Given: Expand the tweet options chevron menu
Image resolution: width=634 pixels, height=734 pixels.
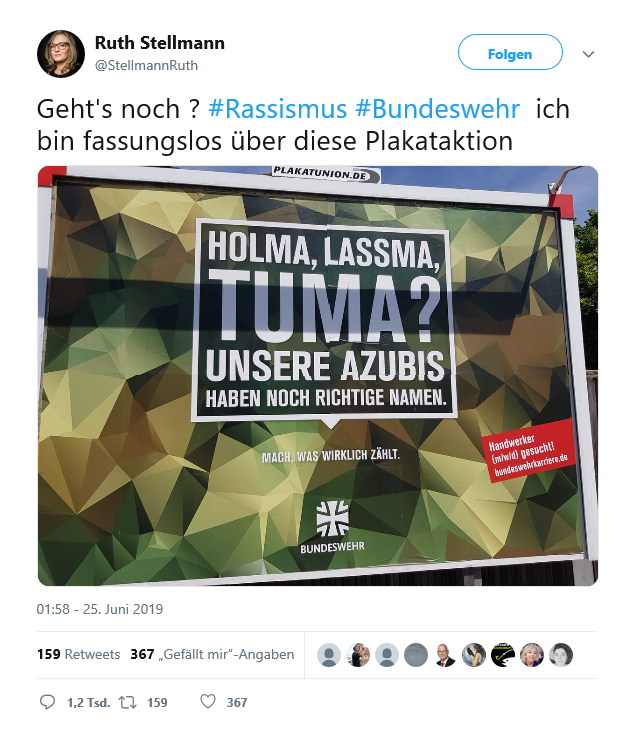Looking at the screenshot, I should coord(588,54).
